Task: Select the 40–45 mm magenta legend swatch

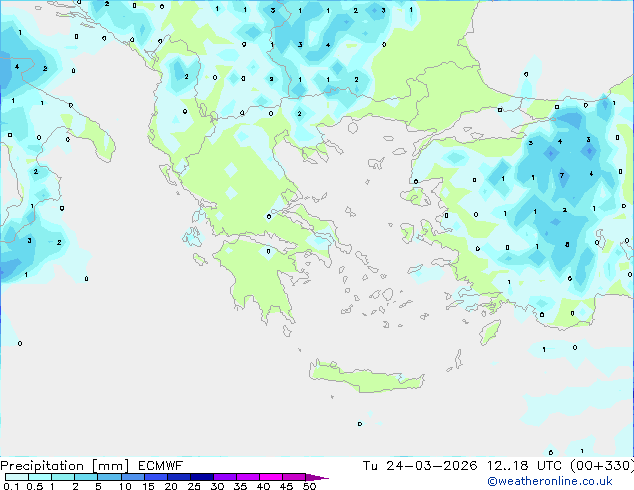Action: point(271,477)
